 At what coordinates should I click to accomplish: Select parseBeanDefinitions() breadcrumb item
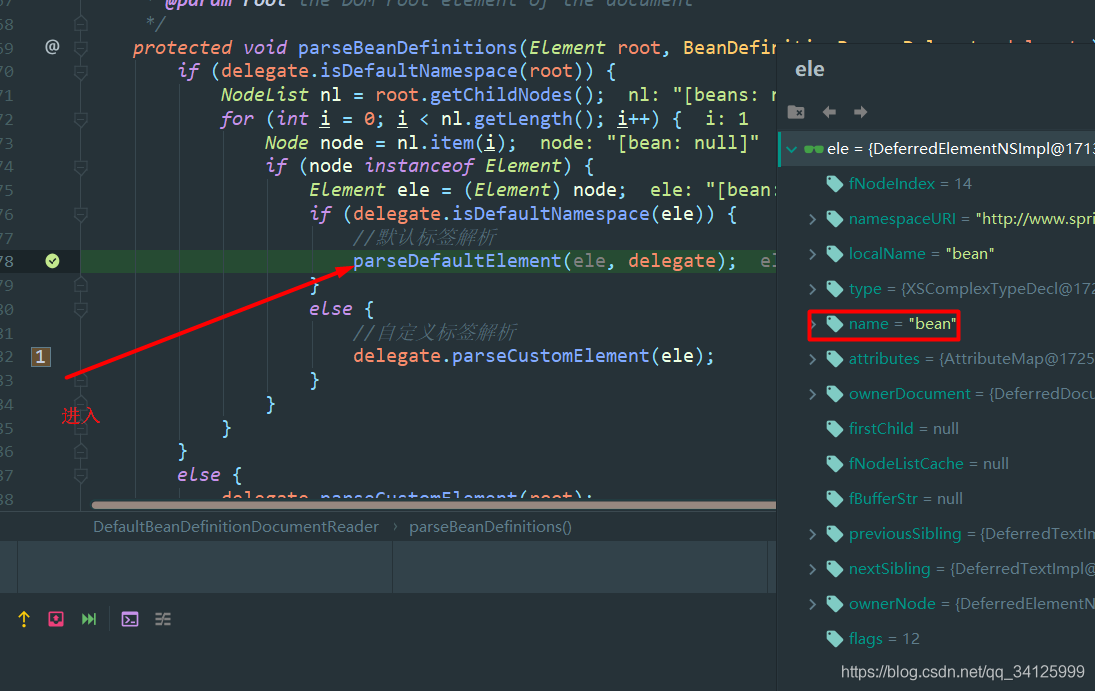pos(490,526)
